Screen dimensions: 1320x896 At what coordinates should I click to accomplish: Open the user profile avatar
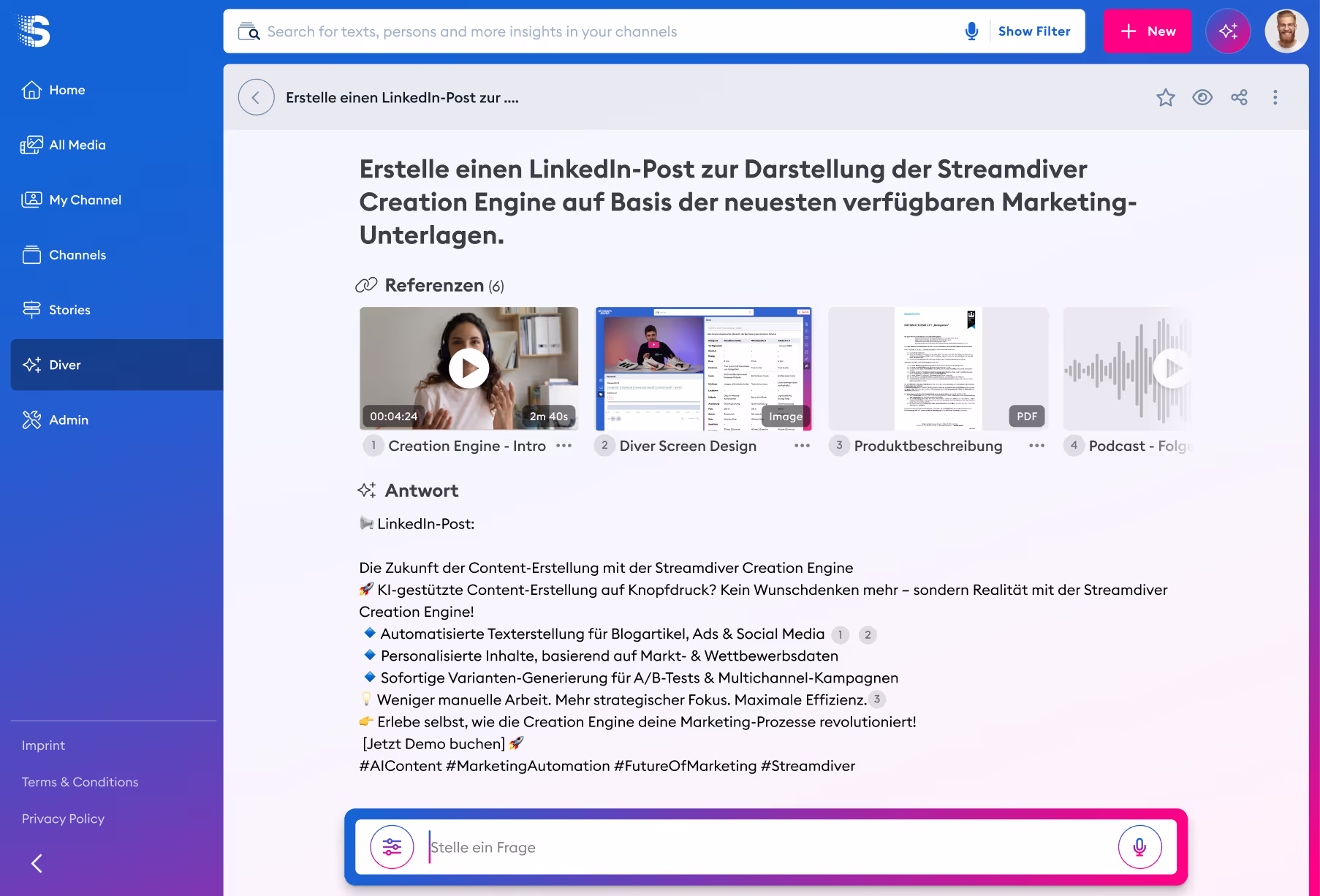pos(1286,31)
